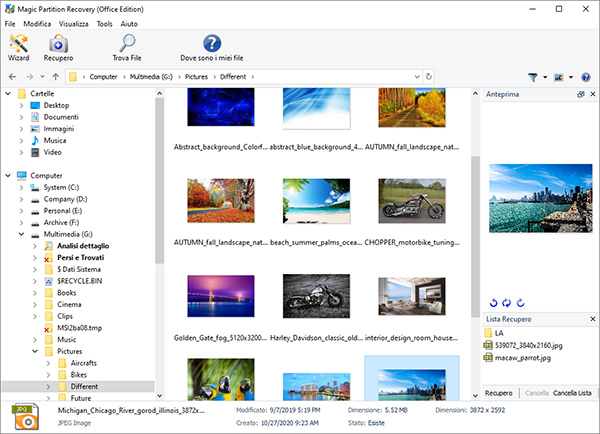This screenshot has height=434, width=600.
Task: Click the filter funnel icon
Action: 533,77
